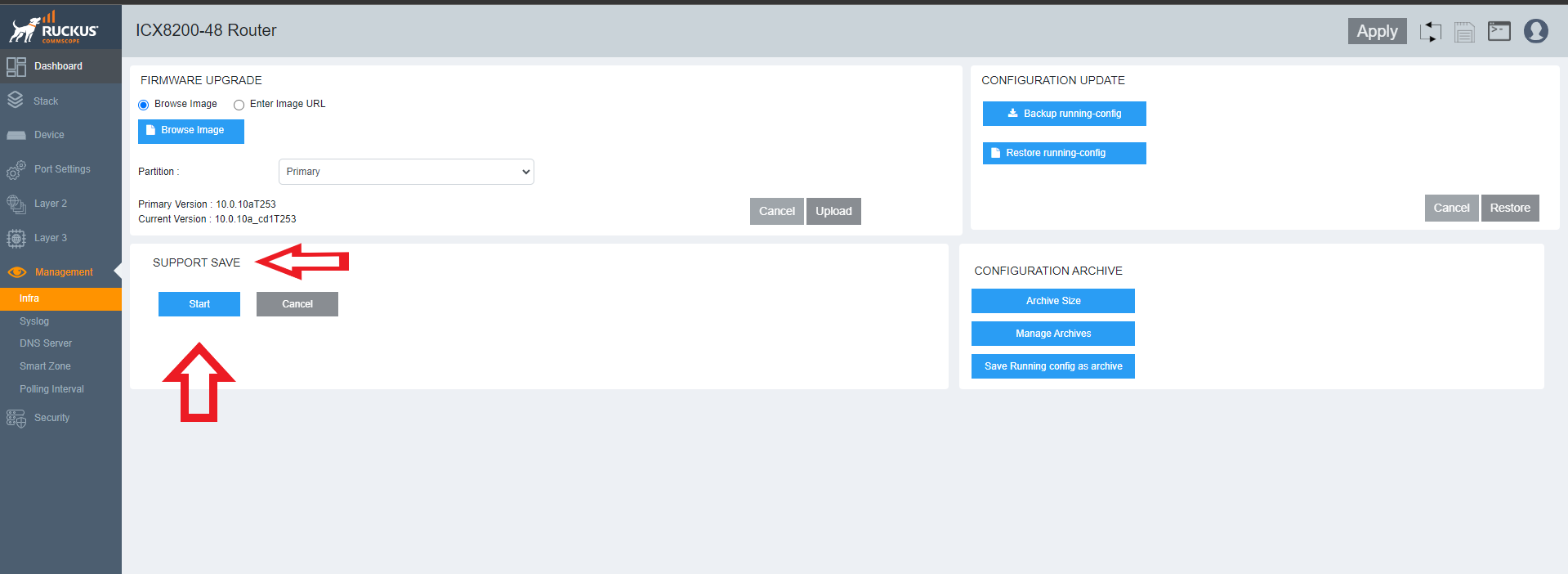Click the Layer 2 icon
The height and width of the screenshot is (574, 1568).
pyautogui.click(x=16, y=204)
